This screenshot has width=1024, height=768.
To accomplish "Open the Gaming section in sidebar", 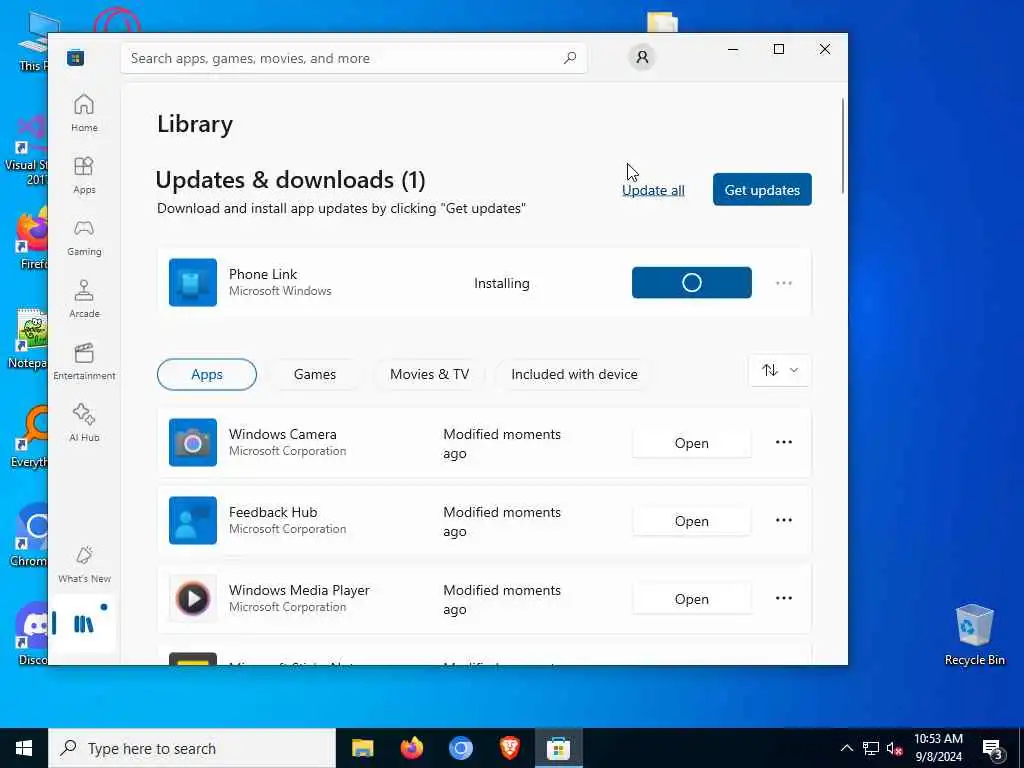I will [84, 237].
